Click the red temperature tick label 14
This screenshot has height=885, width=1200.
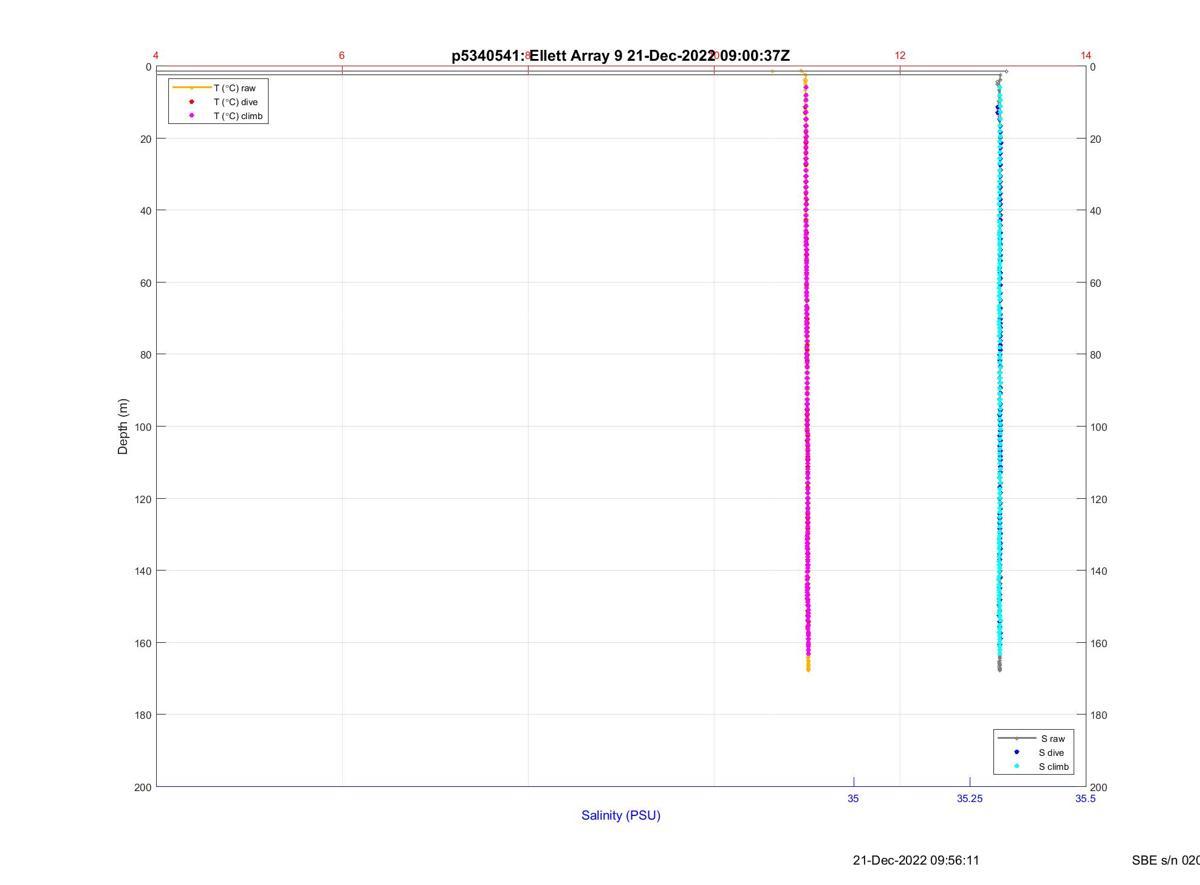1086,55
